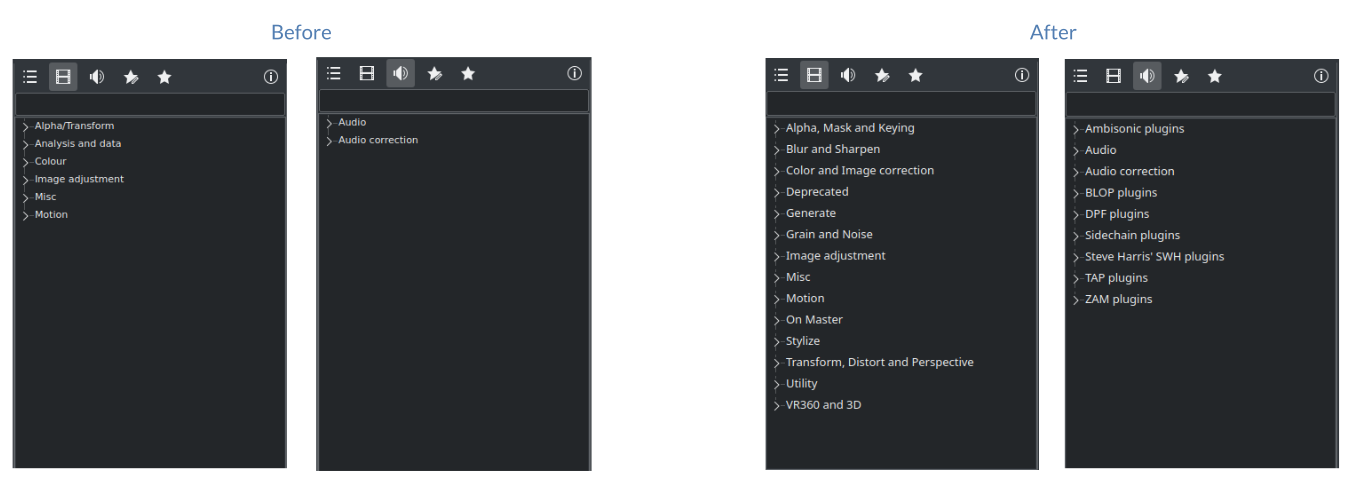Image resolution: width=1354 pixels, height=492 pixels.
Task: Click custom effects icon in the Blur and Sharpen panel
Action: [881, 76]
